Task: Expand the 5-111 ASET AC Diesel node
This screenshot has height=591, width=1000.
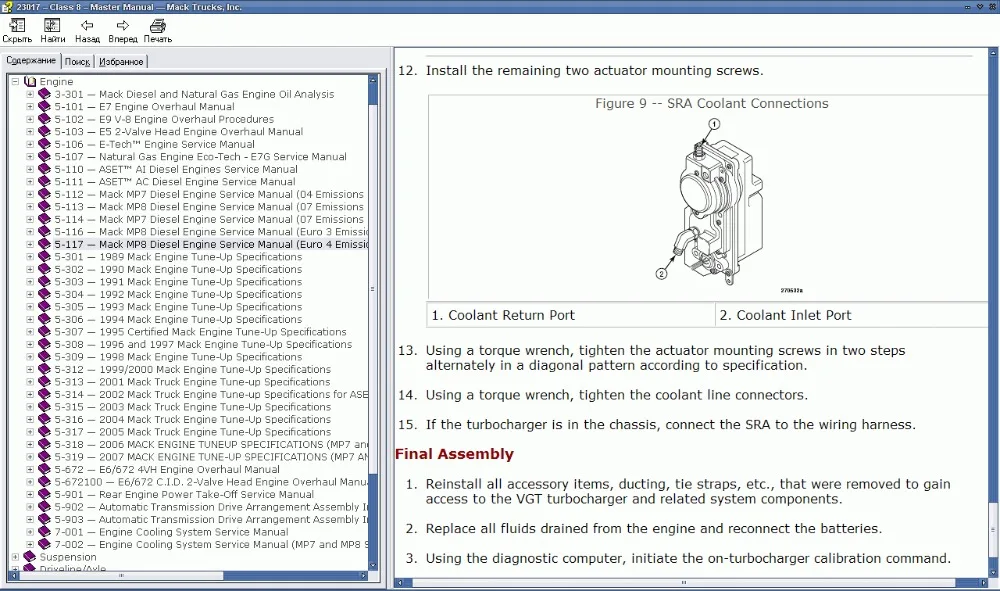Action: (x=29, y=182)
